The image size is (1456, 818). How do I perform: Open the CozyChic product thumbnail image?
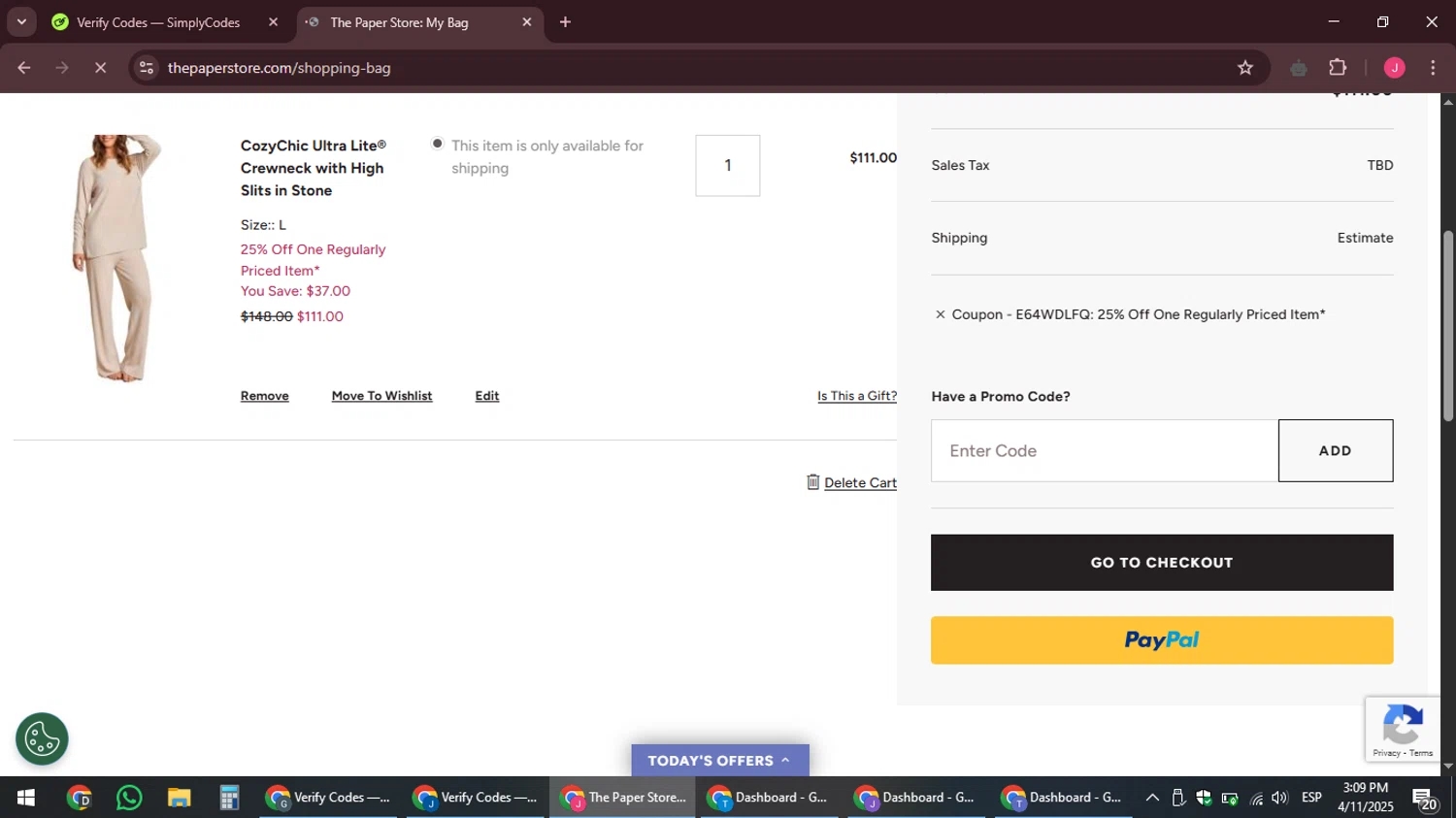tap(116, 258)
